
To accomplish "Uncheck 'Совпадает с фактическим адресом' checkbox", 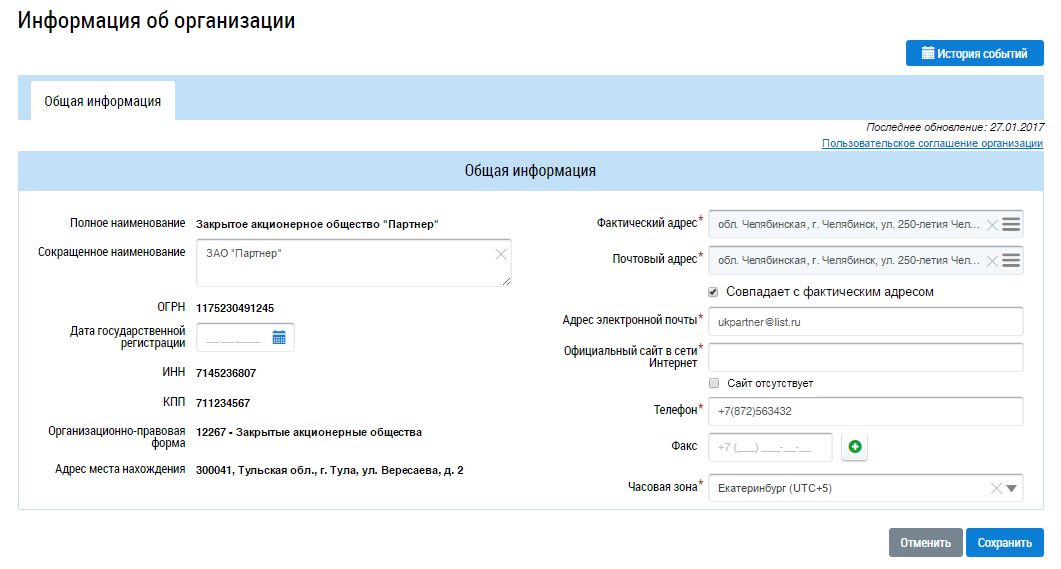I will pos(714,292).
